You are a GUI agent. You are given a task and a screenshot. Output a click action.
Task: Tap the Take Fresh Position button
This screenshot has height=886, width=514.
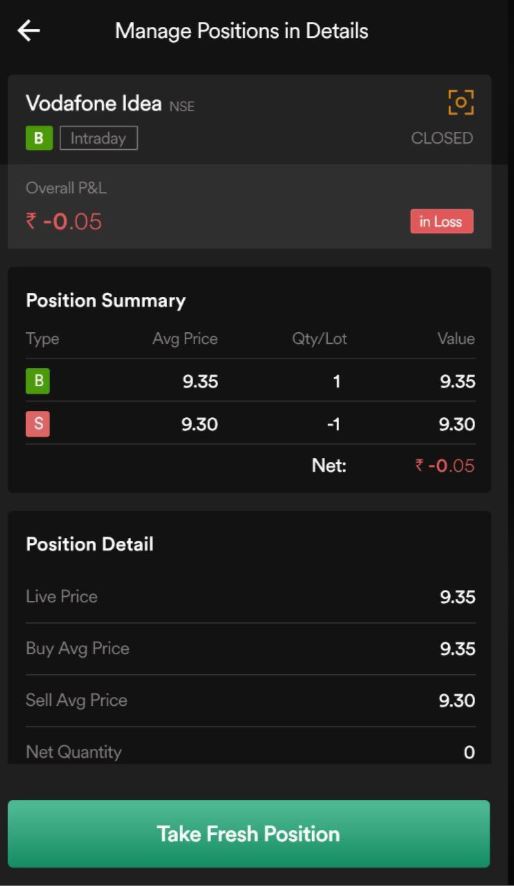coord(249,834)
